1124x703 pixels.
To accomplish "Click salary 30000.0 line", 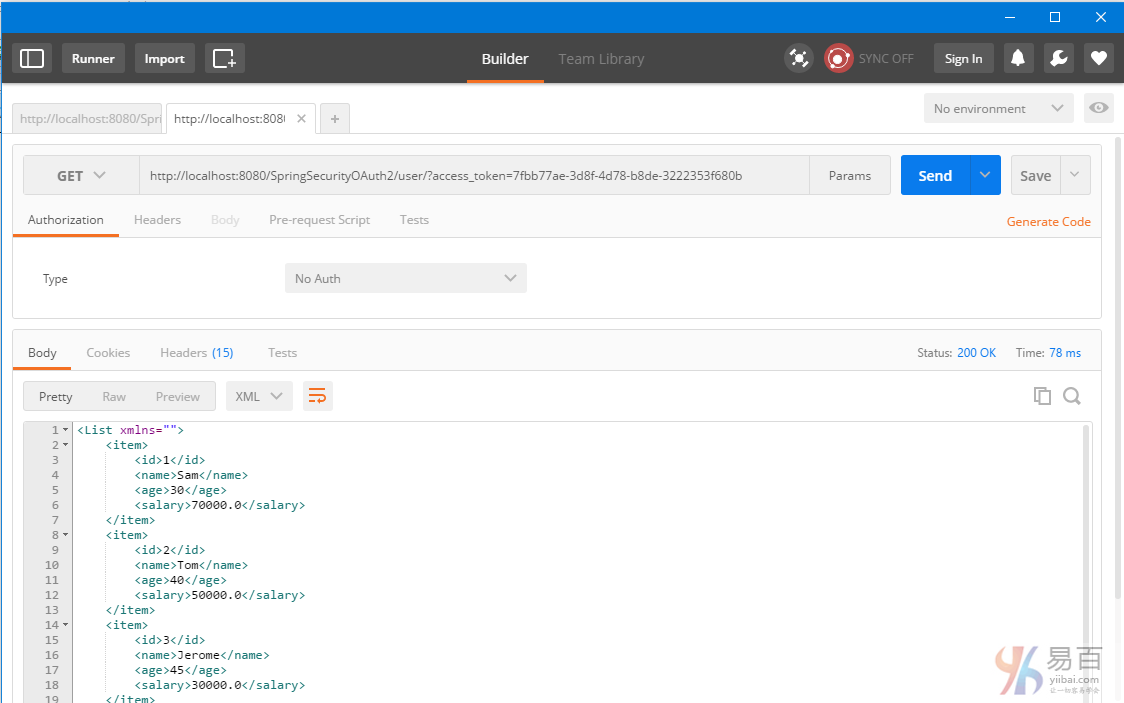I will (x=219, y=685).
